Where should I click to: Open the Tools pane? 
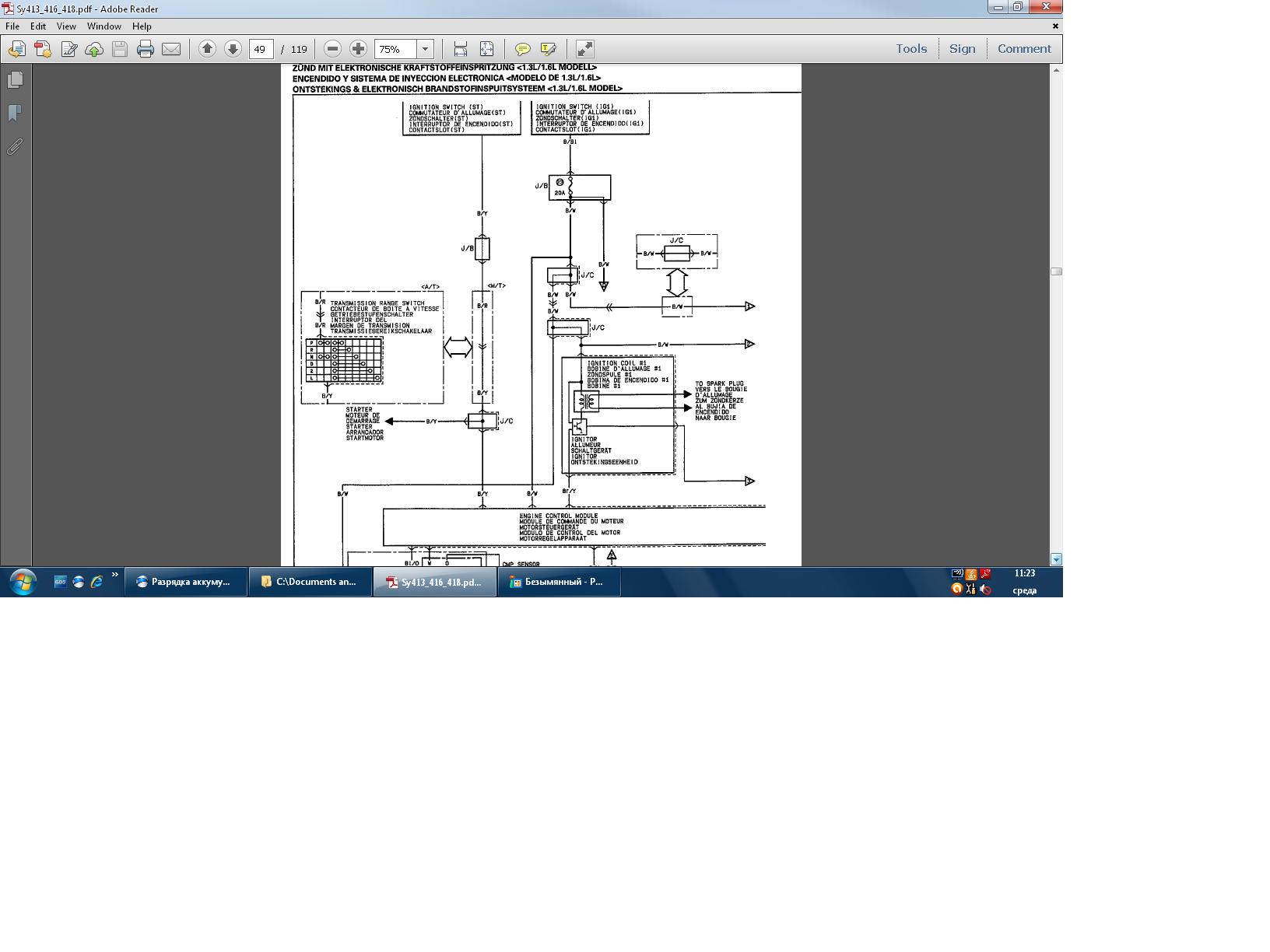[x=911, y=49]
